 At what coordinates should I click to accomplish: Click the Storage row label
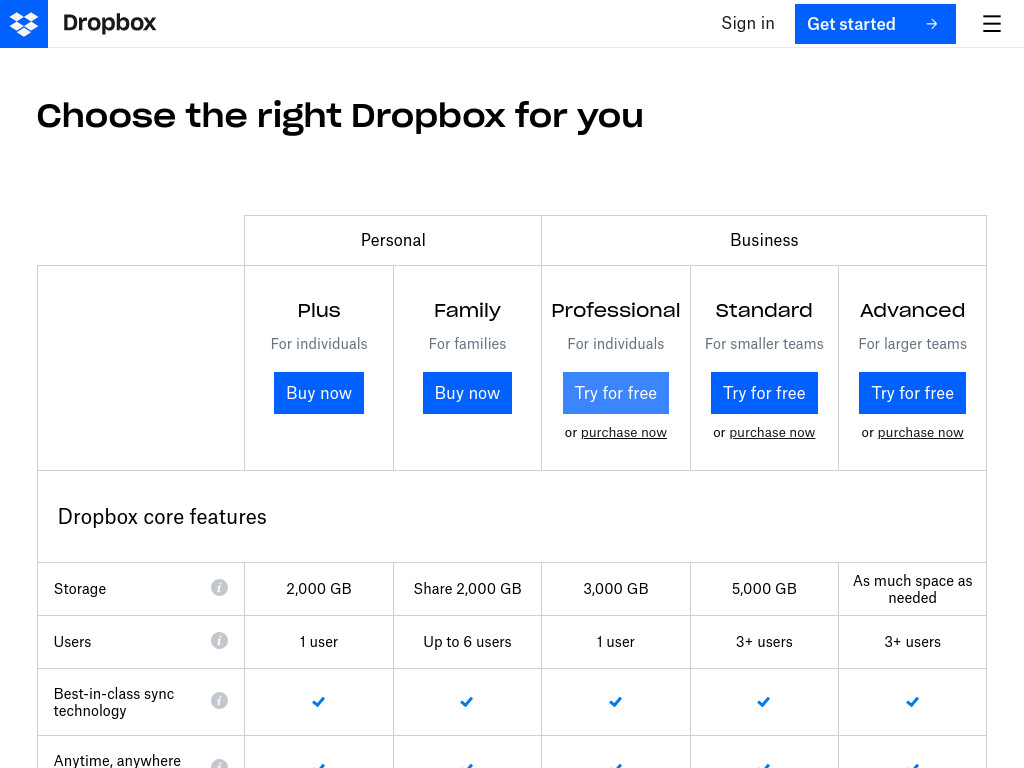point(80,589)
